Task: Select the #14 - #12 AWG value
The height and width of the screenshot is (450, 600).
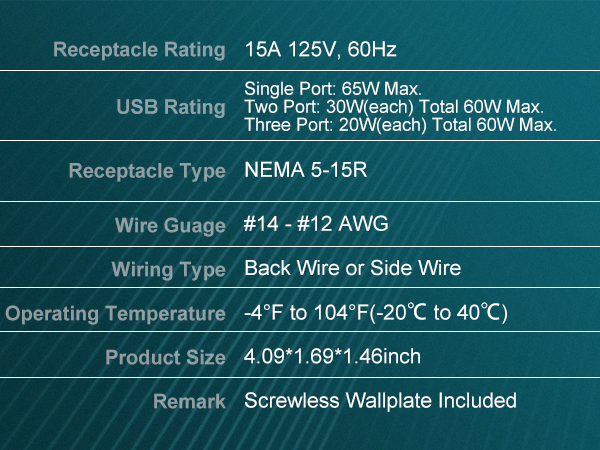Action: pos(316,225)
